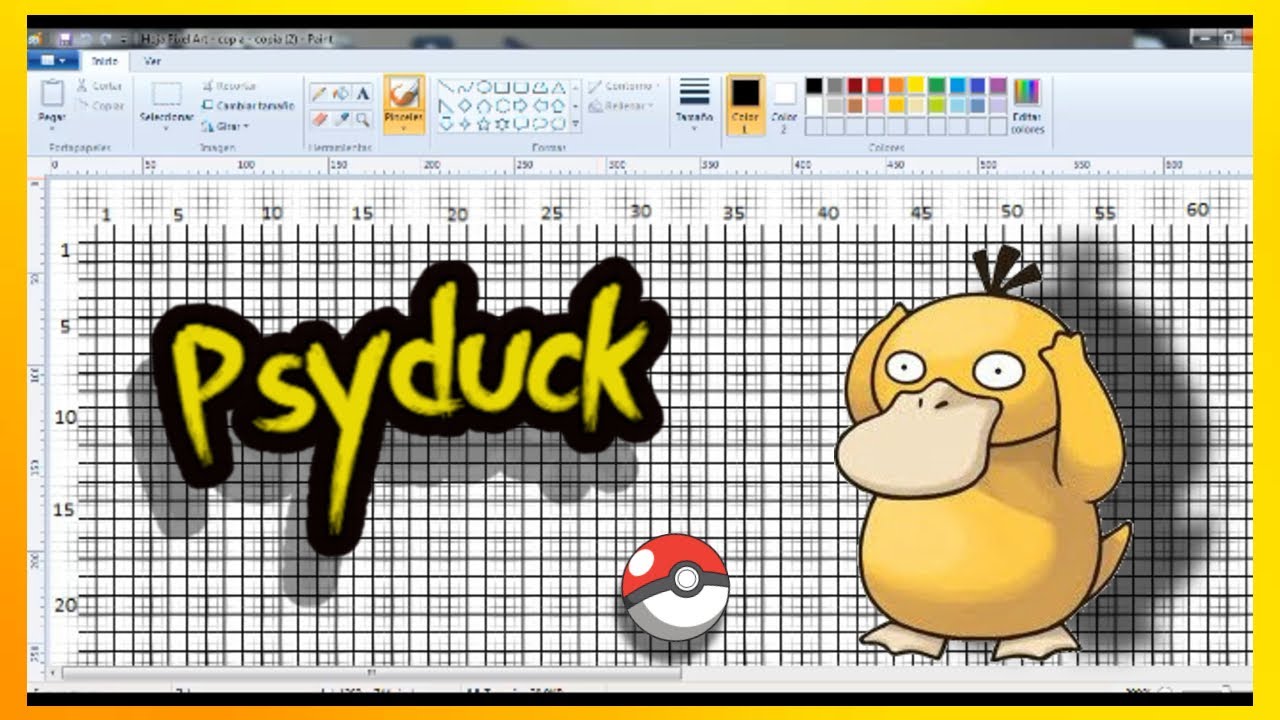The height and width of the screenshot is (720, 1280).
Task: Pick the line shape in Formas
Action: (x=447, y=87)
